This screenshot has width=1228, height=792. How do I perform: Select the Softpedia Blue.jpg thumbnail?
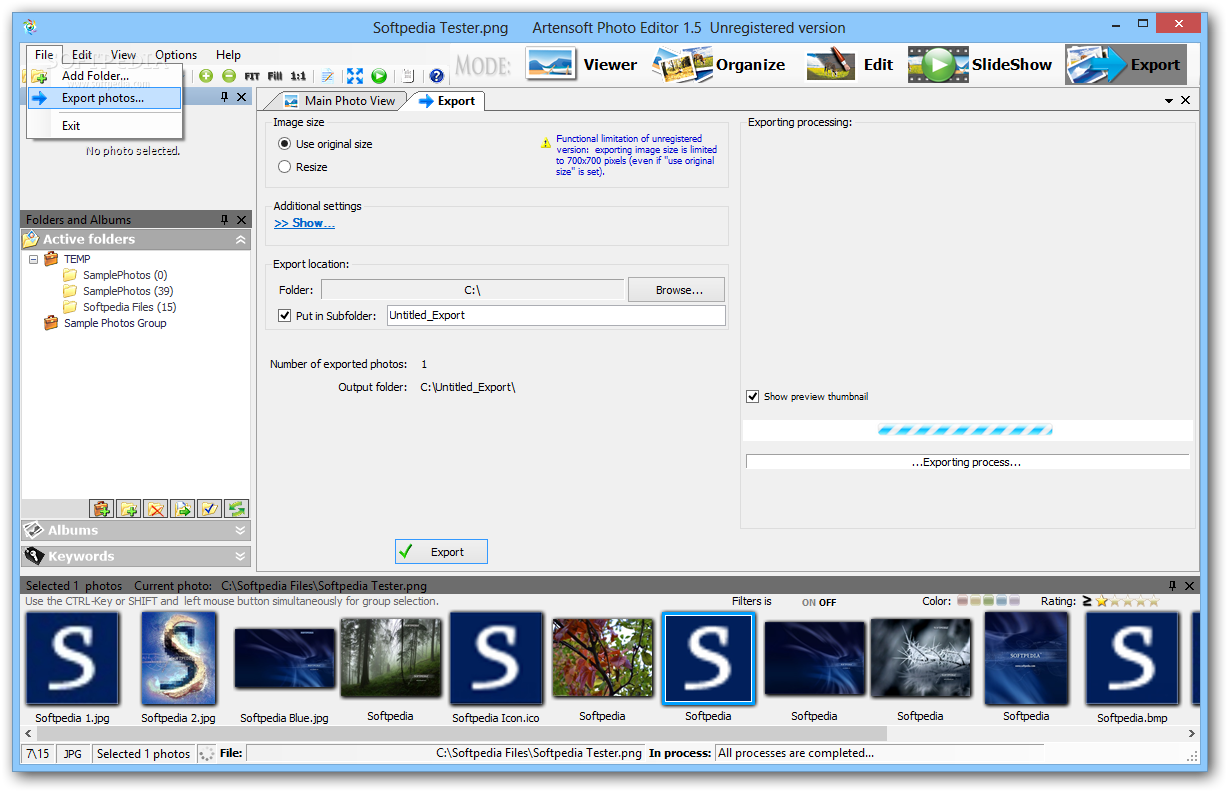click(x=284, y=658)
